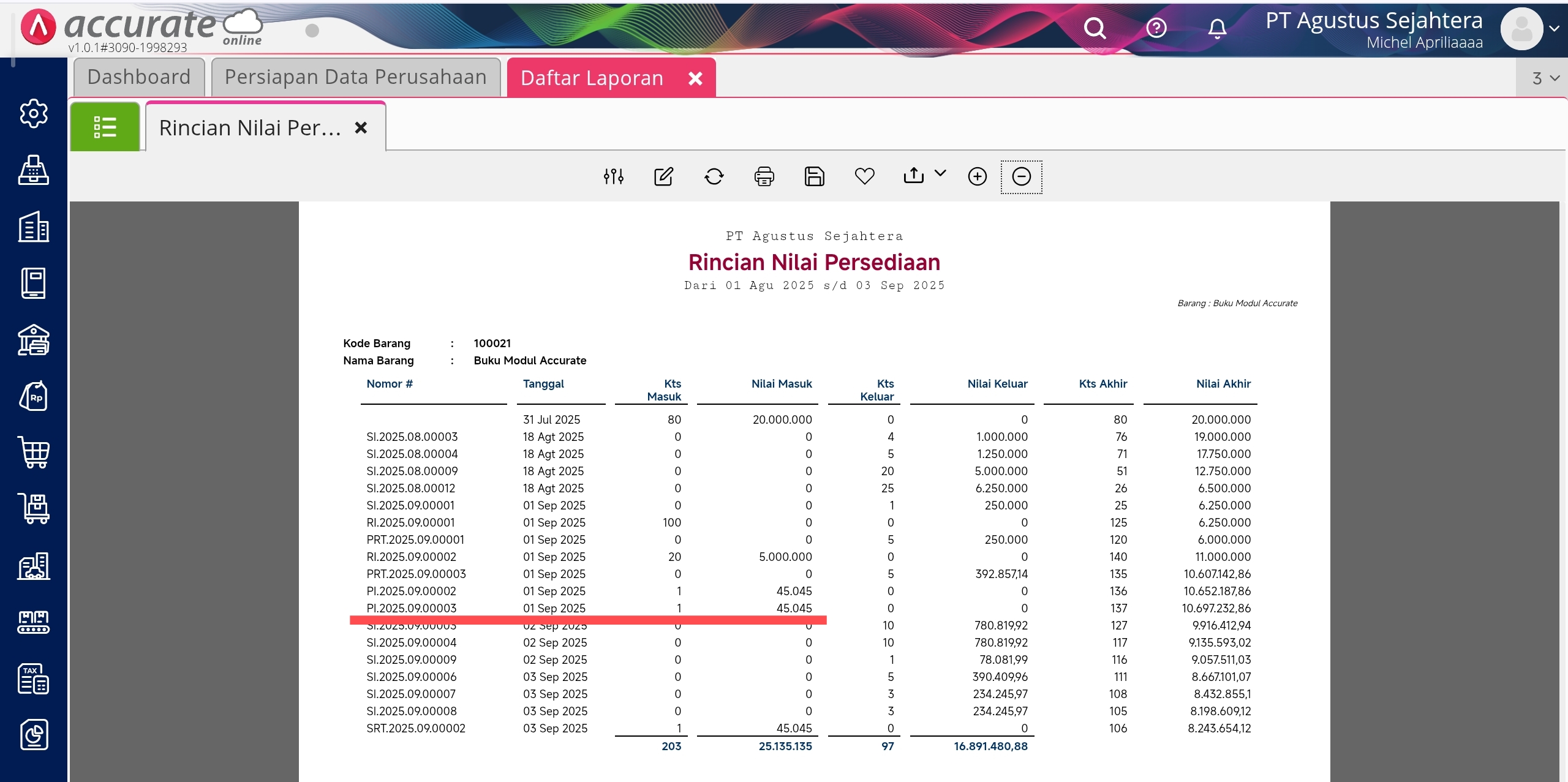The width and height of the screenshot is (1568, 782).
Task: Switch to Persiapan Data Perusahaan tab
Action: pos(355,77)
